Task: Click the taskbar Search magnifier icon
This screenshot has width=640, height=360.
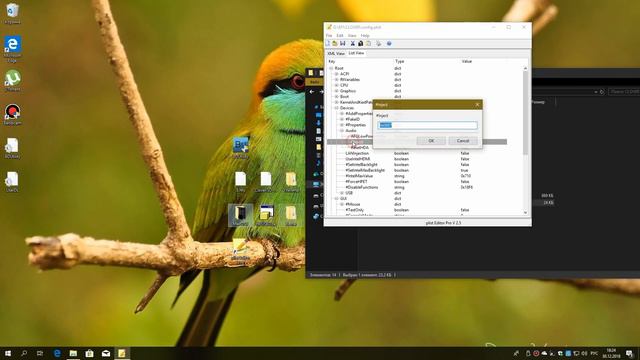Action: tap(24, 353)
